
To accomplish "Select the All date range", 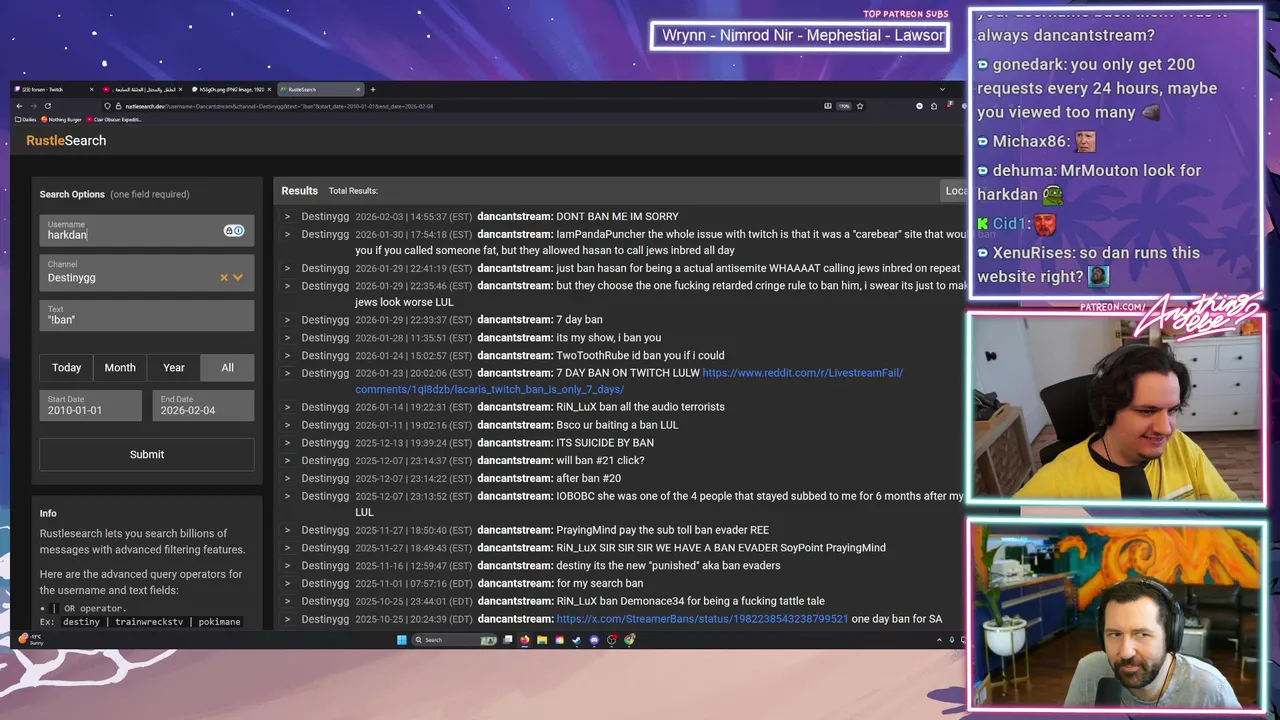I will click(228, 368).
